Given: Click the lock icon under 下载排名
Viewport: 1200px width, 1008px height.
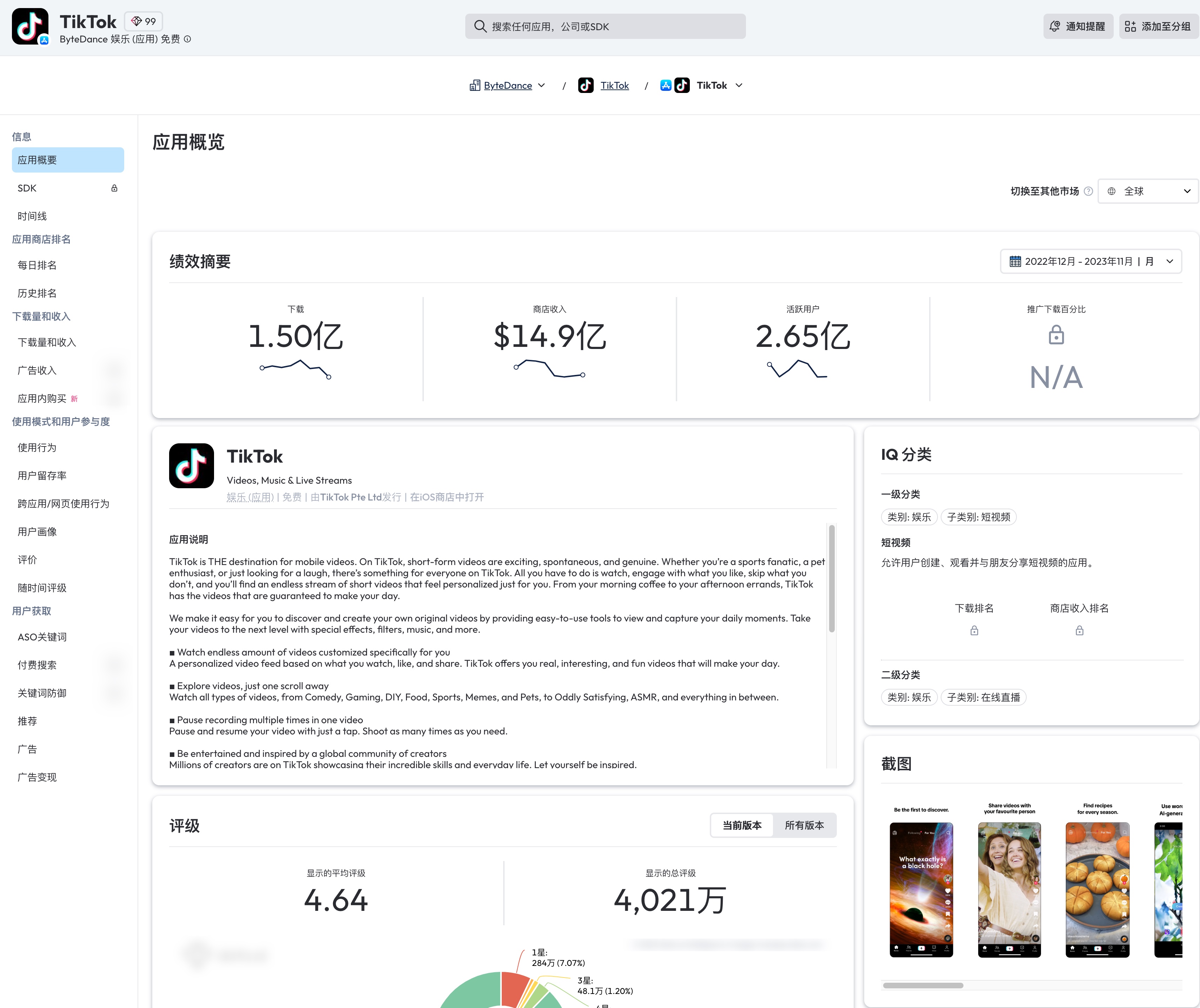Looking at the screenshot, I should tap(974, 631).
